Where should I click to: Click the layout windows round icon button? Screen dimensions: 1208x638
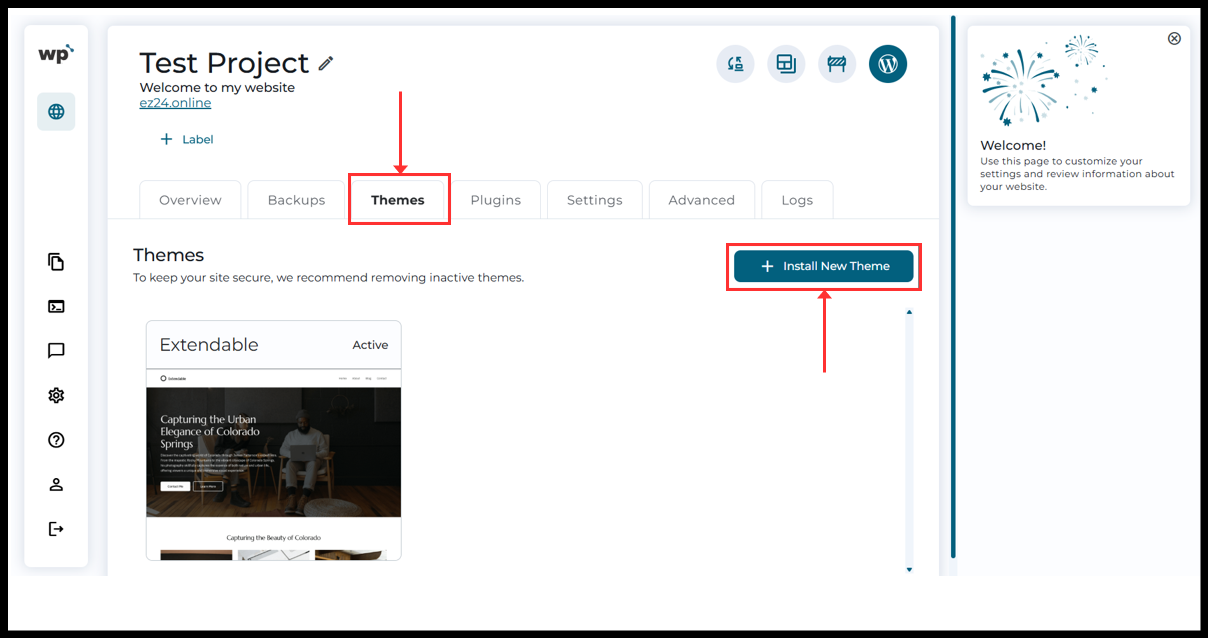coord(786,64)
